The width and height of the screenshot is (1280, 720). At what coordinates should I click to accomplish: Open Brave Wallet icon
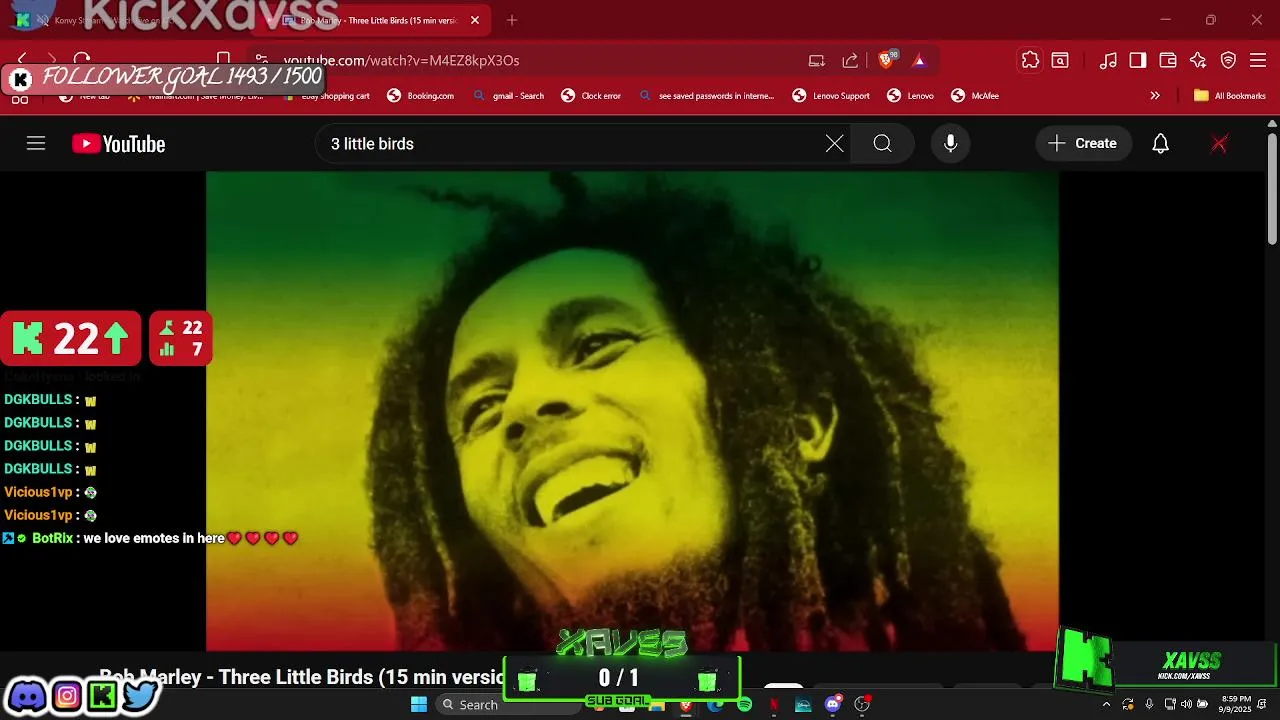tap(1168, 60)
